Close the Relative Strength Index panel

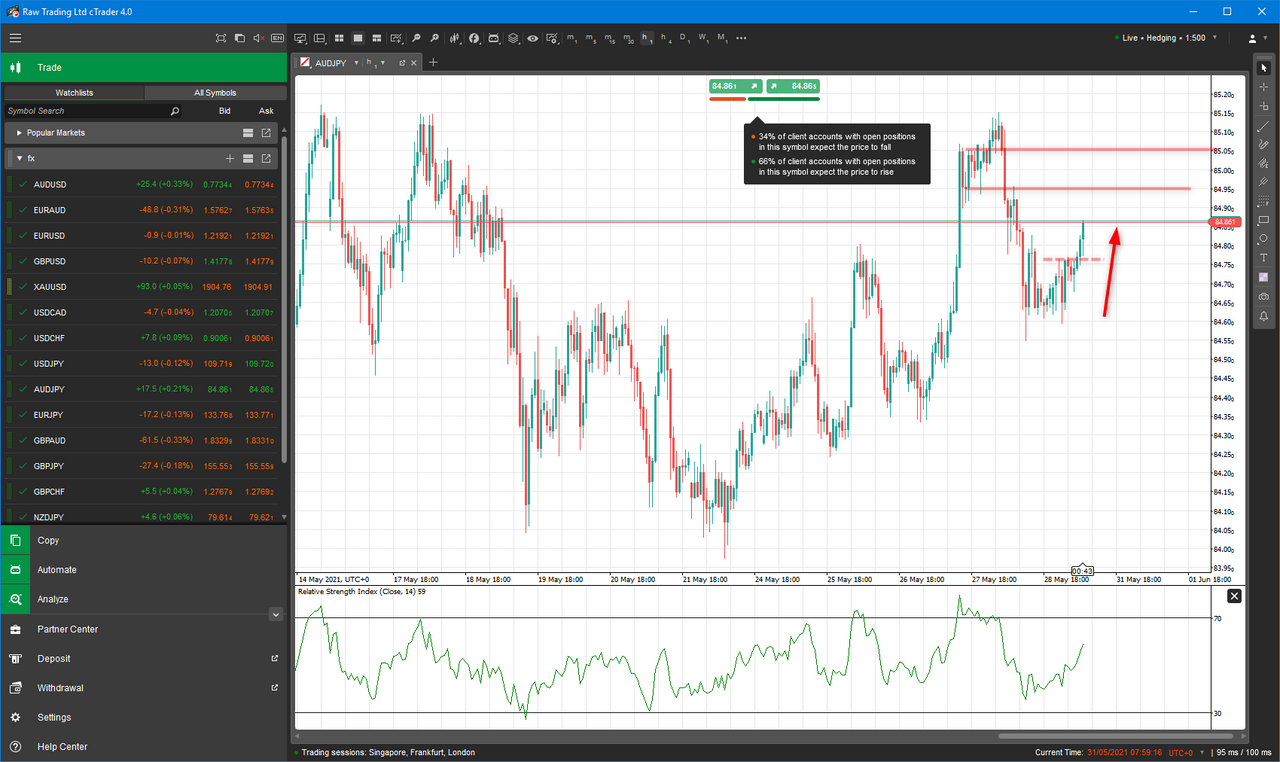tap(1234, 596)
